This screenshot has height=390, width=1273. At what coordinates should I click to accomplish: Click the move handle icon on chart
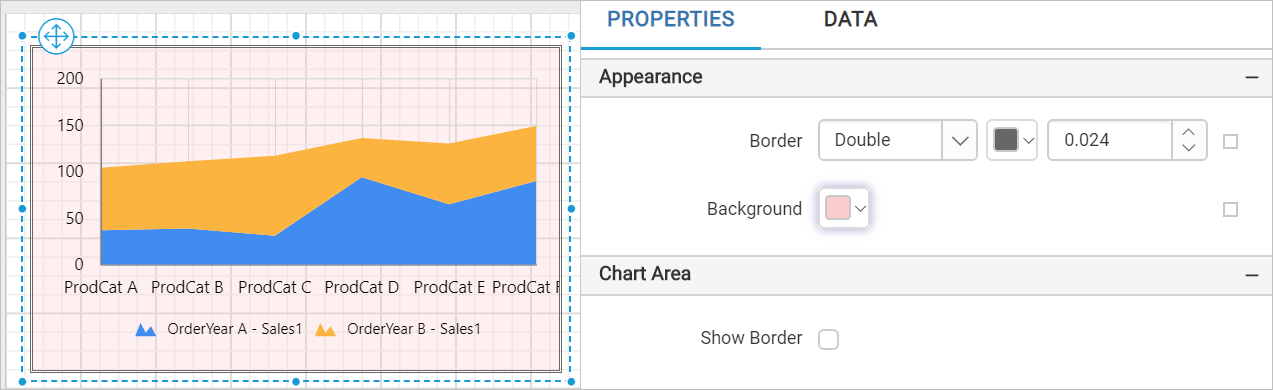click(55, 37)
